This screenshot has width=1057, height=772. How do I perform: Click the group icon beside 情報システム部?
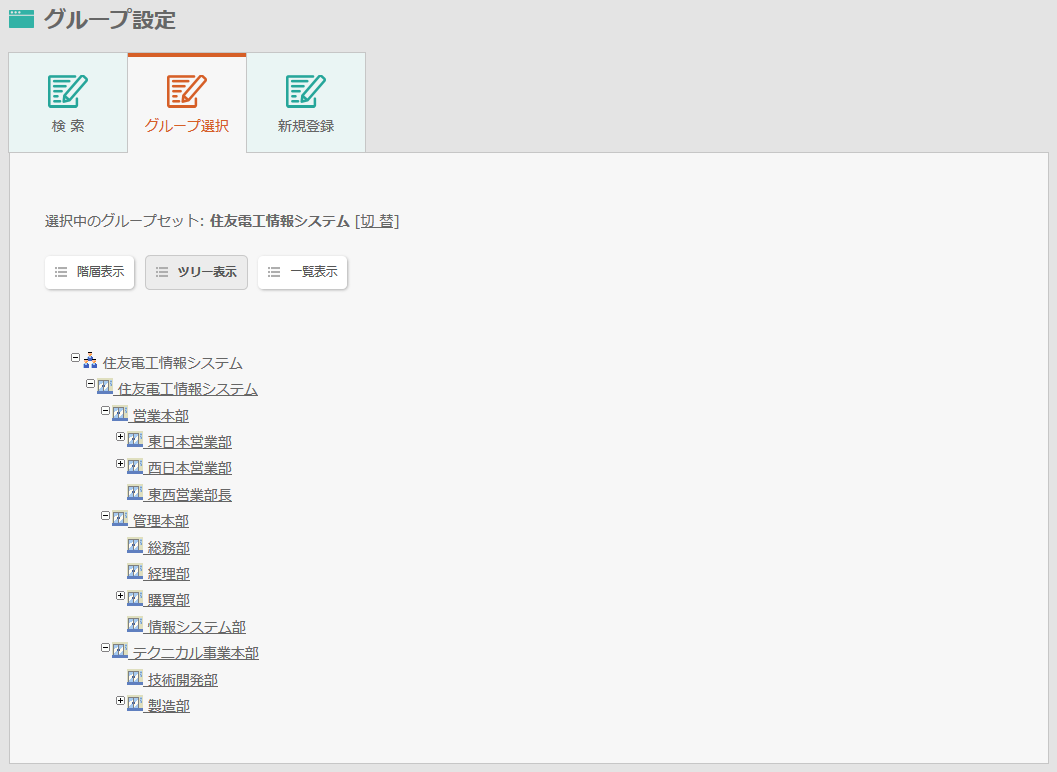pyautogui.click(x=135, y=624)
